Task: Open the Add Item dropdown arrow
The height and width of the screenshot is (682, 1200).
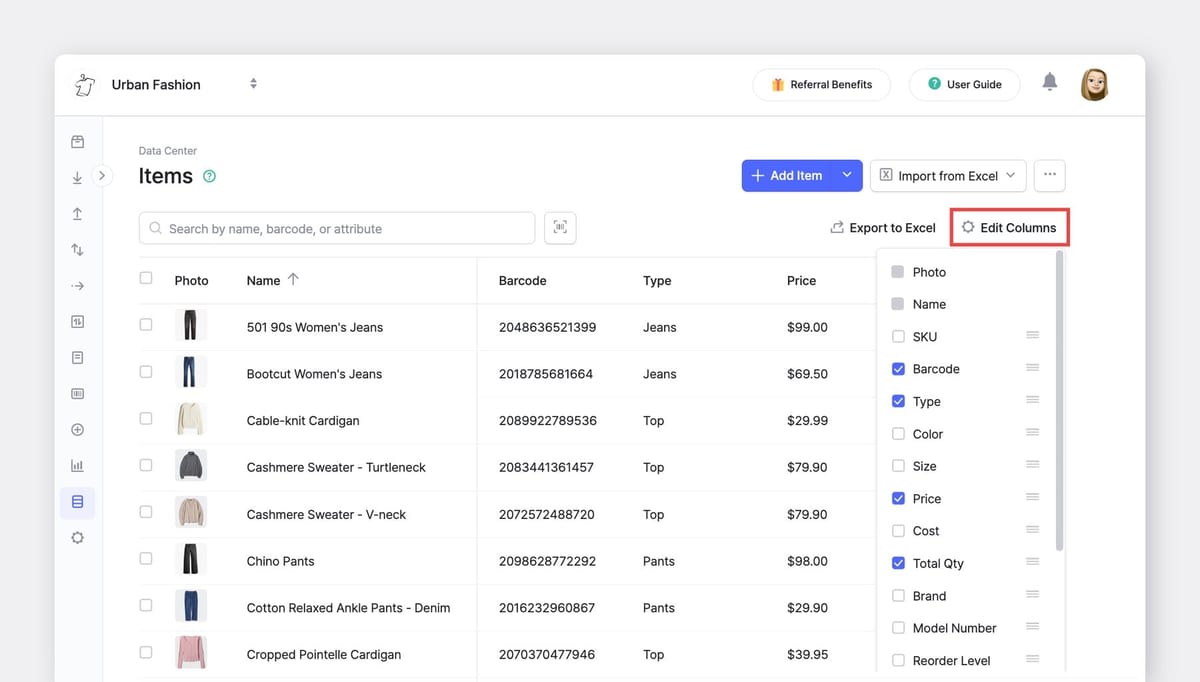Action: pyautogui.click(x=847, y=175)
